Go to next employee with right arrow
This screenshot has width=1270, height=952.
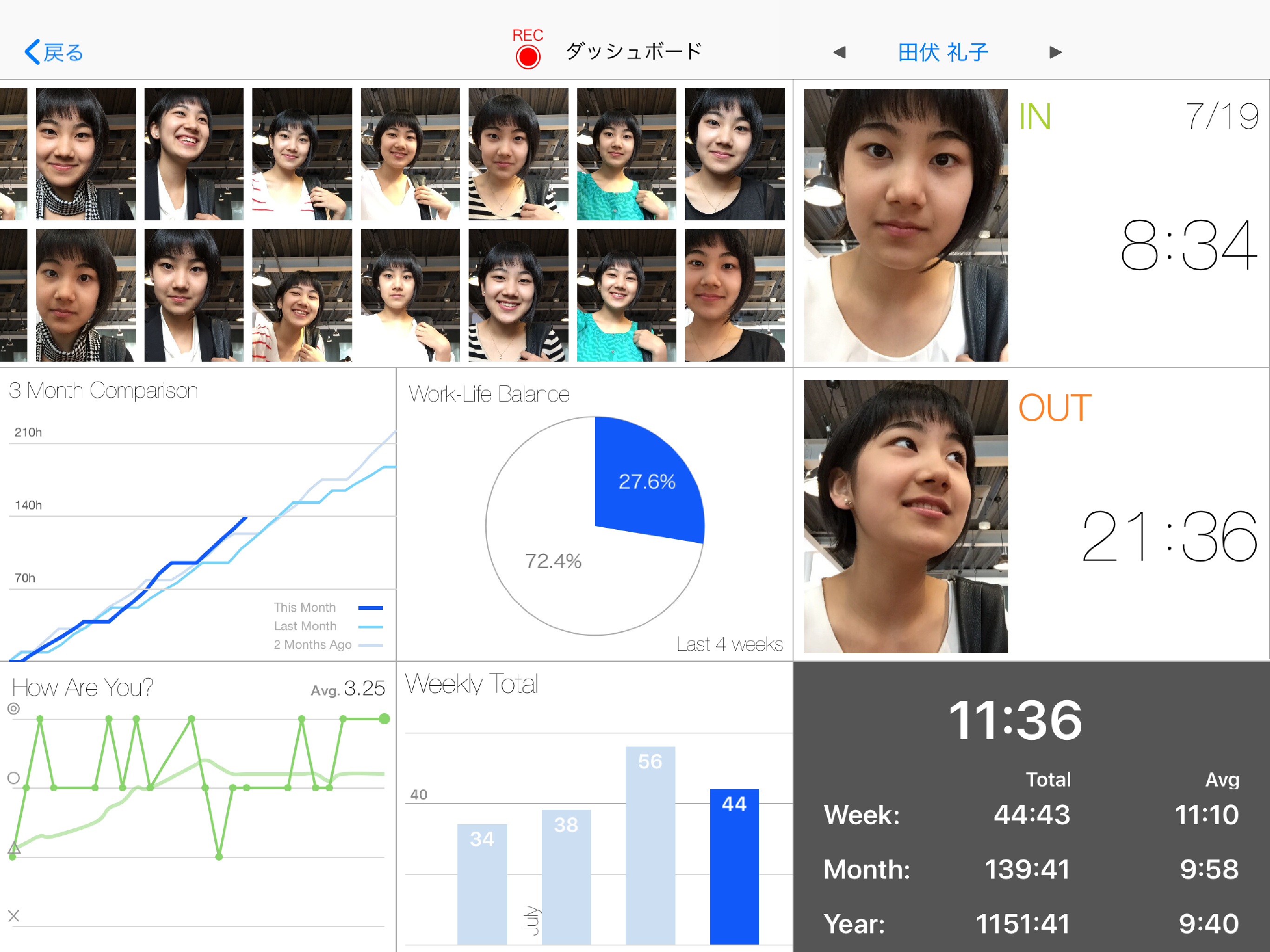click(x=1055, y=52)
